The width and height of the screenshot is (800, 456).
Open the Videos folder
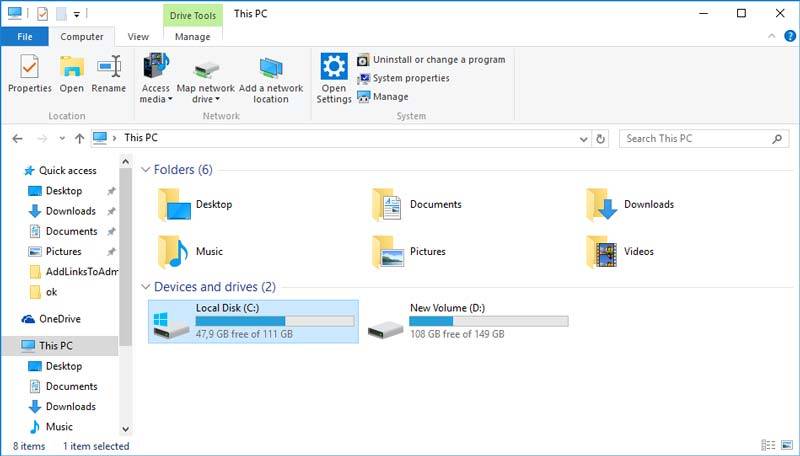620,251
